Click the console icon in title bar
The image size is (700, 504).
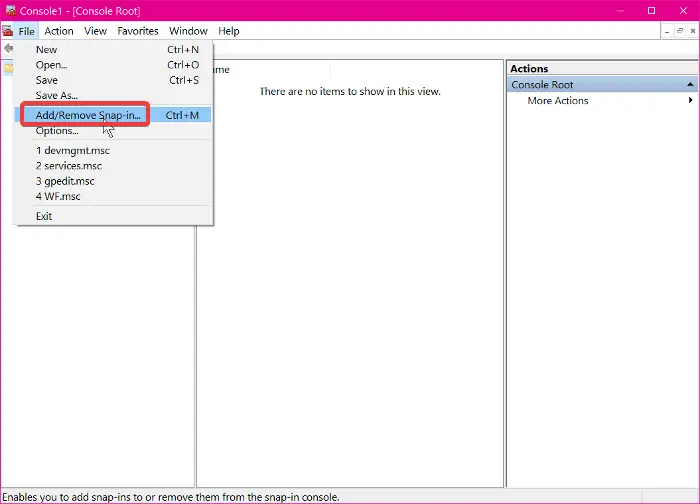11,10
